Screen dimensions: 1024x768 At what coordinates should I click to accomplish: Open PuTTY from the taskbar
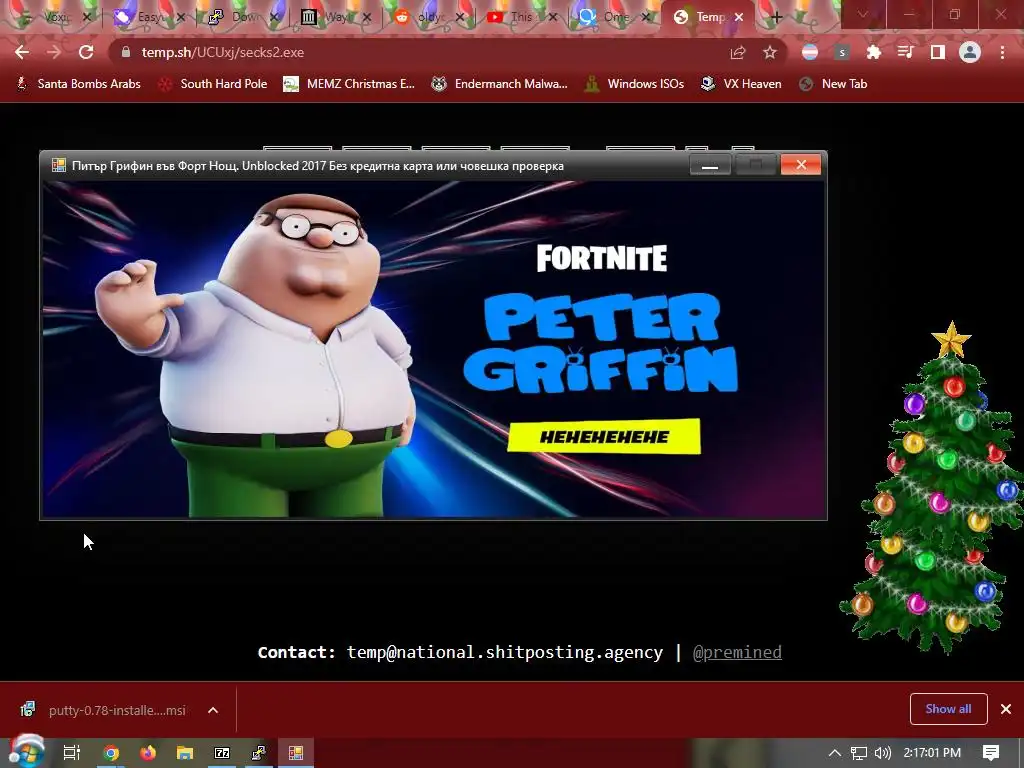[x=259, y=753]
